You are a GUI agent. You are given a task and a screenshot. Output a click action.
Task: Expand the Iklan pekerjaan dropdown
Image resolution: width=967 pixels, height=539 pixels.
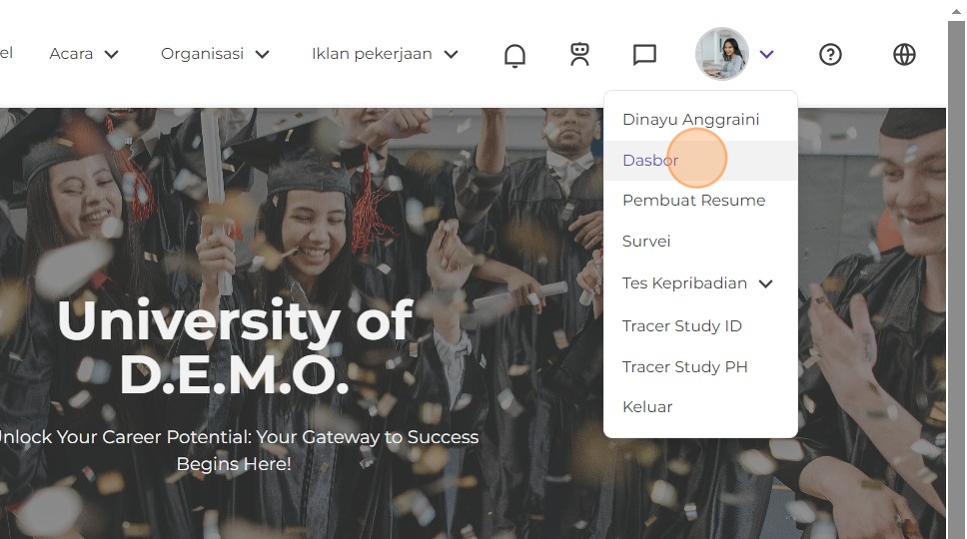coord(385,54)
